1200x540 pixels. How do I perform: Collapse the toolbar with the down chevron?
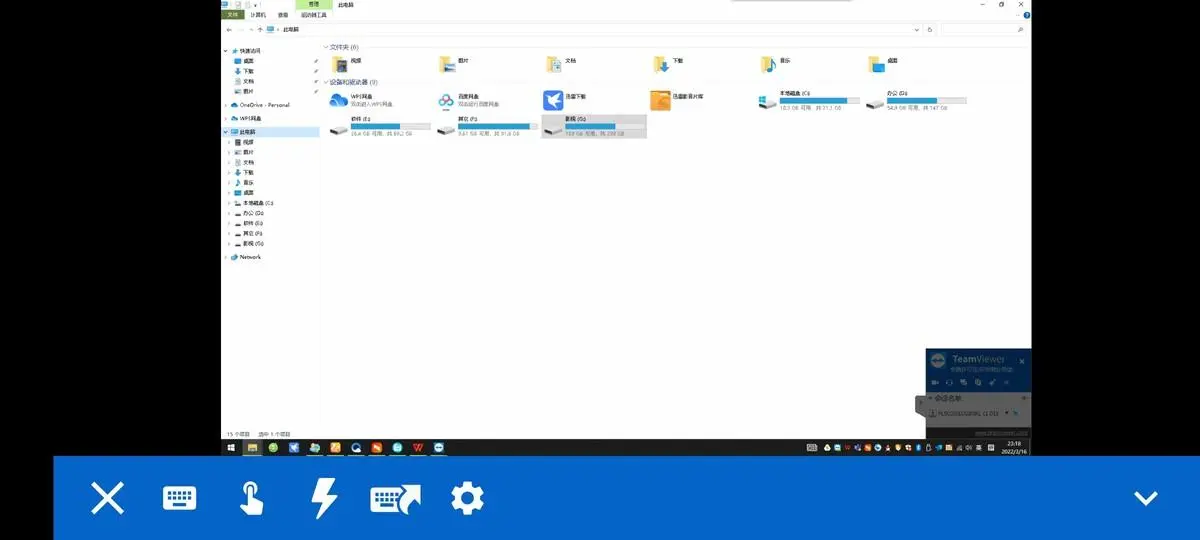[x=1145, y=498]
